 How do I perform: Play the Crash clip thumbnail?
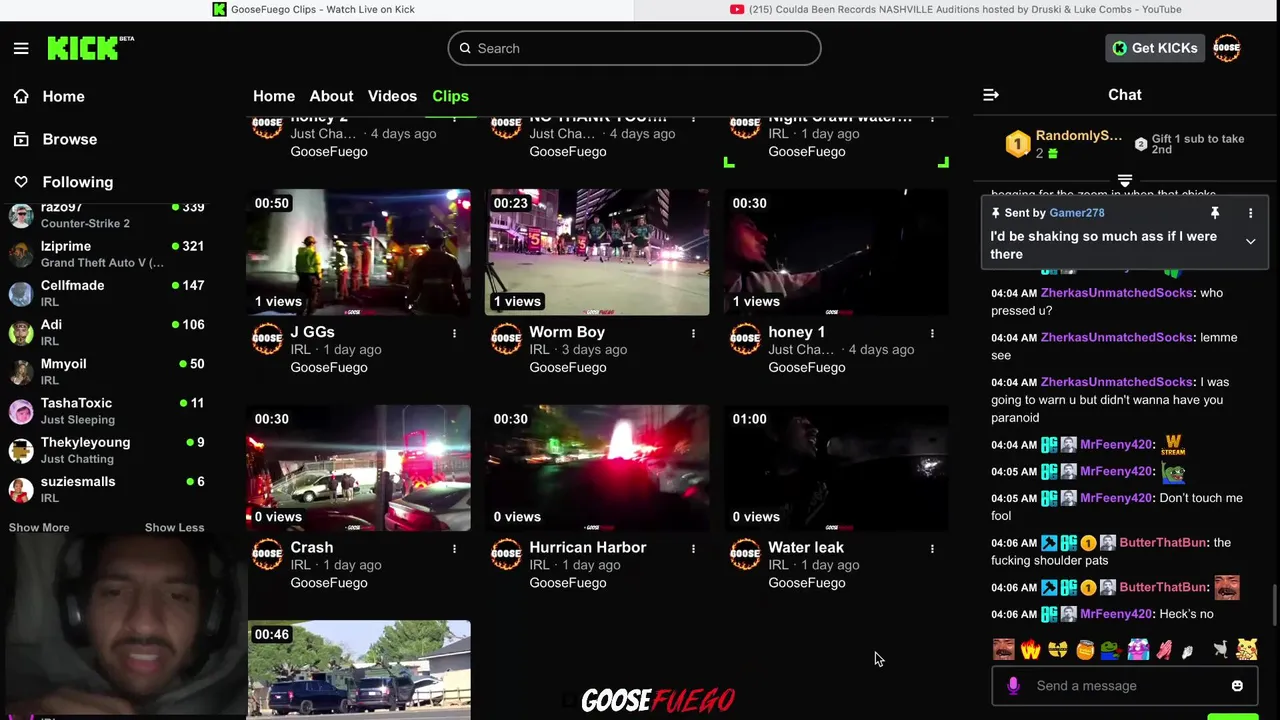point(358,468)
